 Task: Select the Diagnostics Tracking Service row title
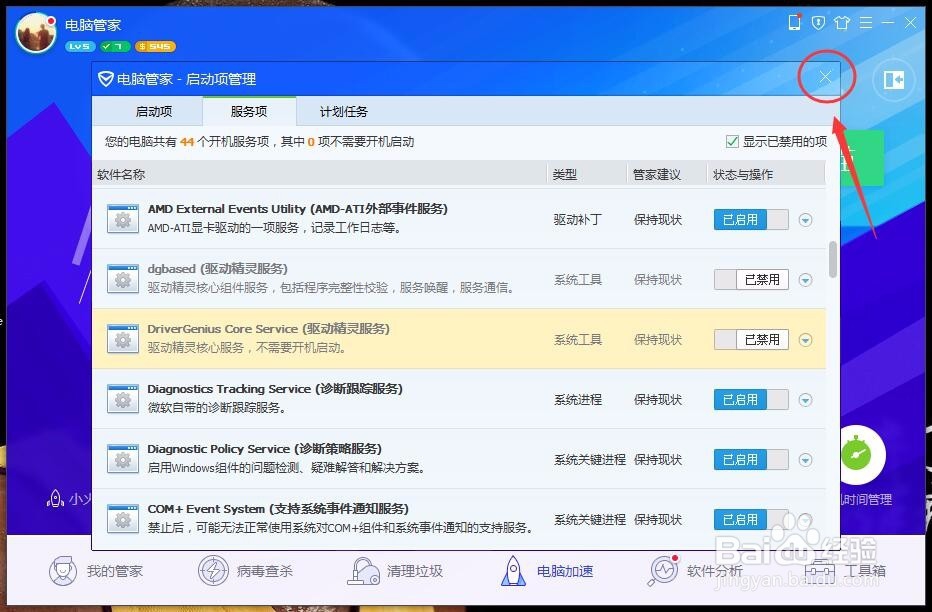275,389
